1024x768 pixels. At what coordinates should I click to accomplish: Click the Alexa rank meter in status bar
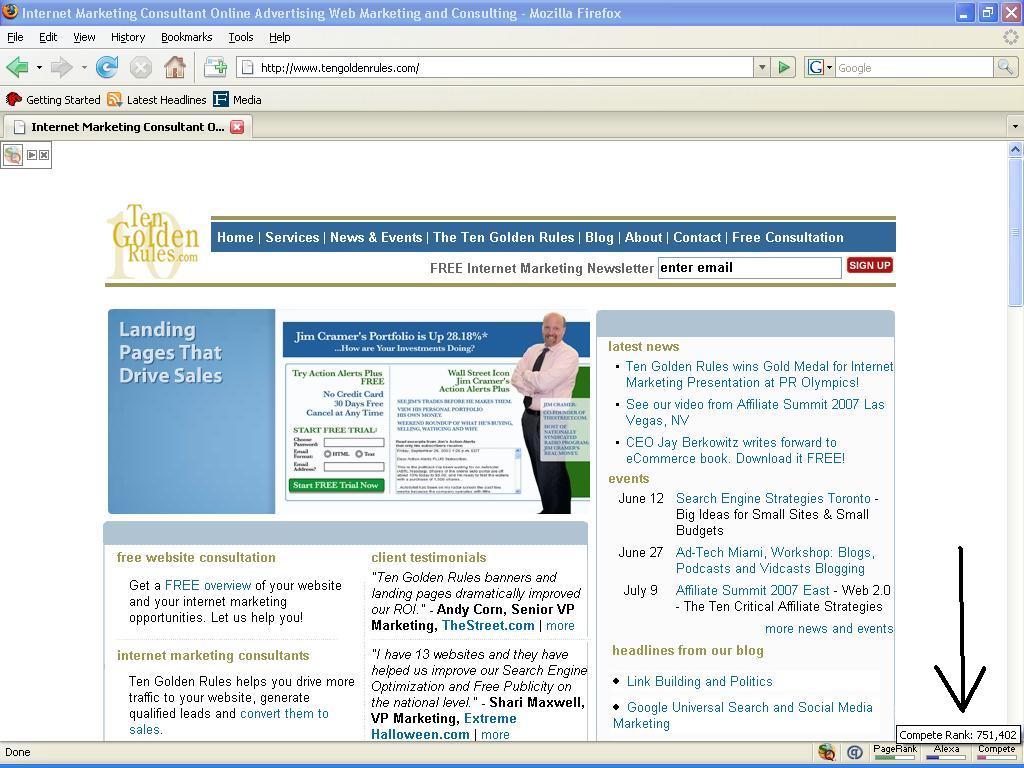946,752
